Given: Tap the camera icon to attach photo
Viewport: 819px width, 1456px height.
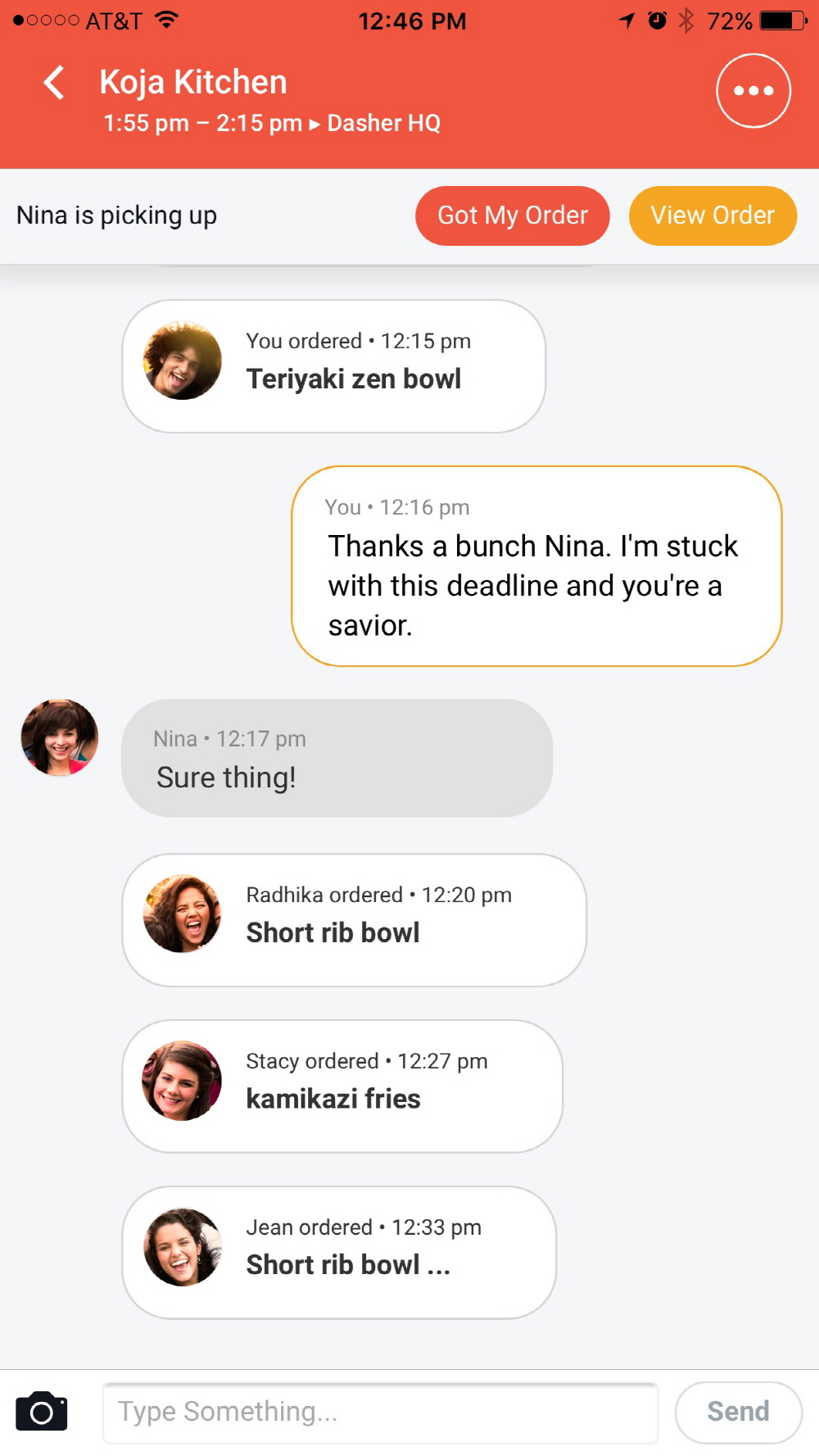Looking at the screenshot, I should click(x=42, y=1411).
